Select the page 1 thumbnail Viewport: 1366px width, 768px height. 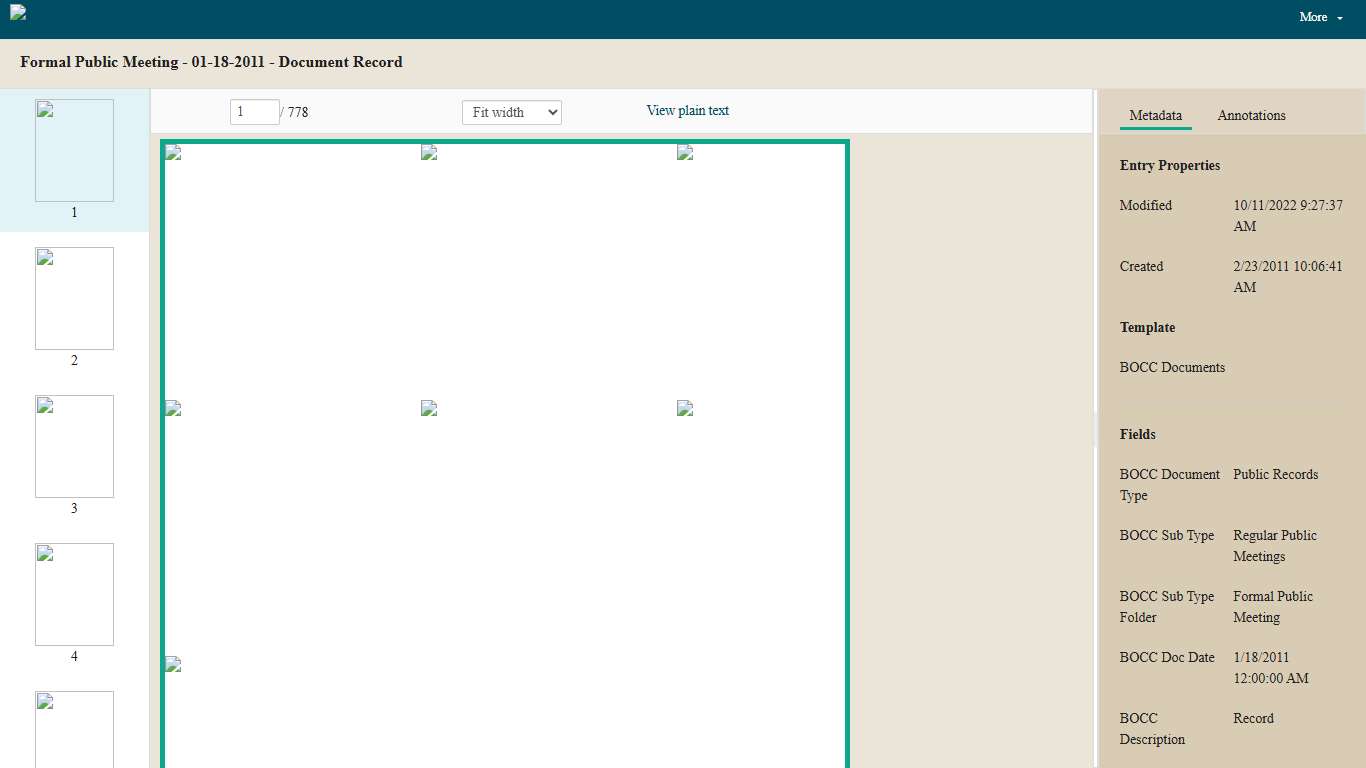pos(74,151)
